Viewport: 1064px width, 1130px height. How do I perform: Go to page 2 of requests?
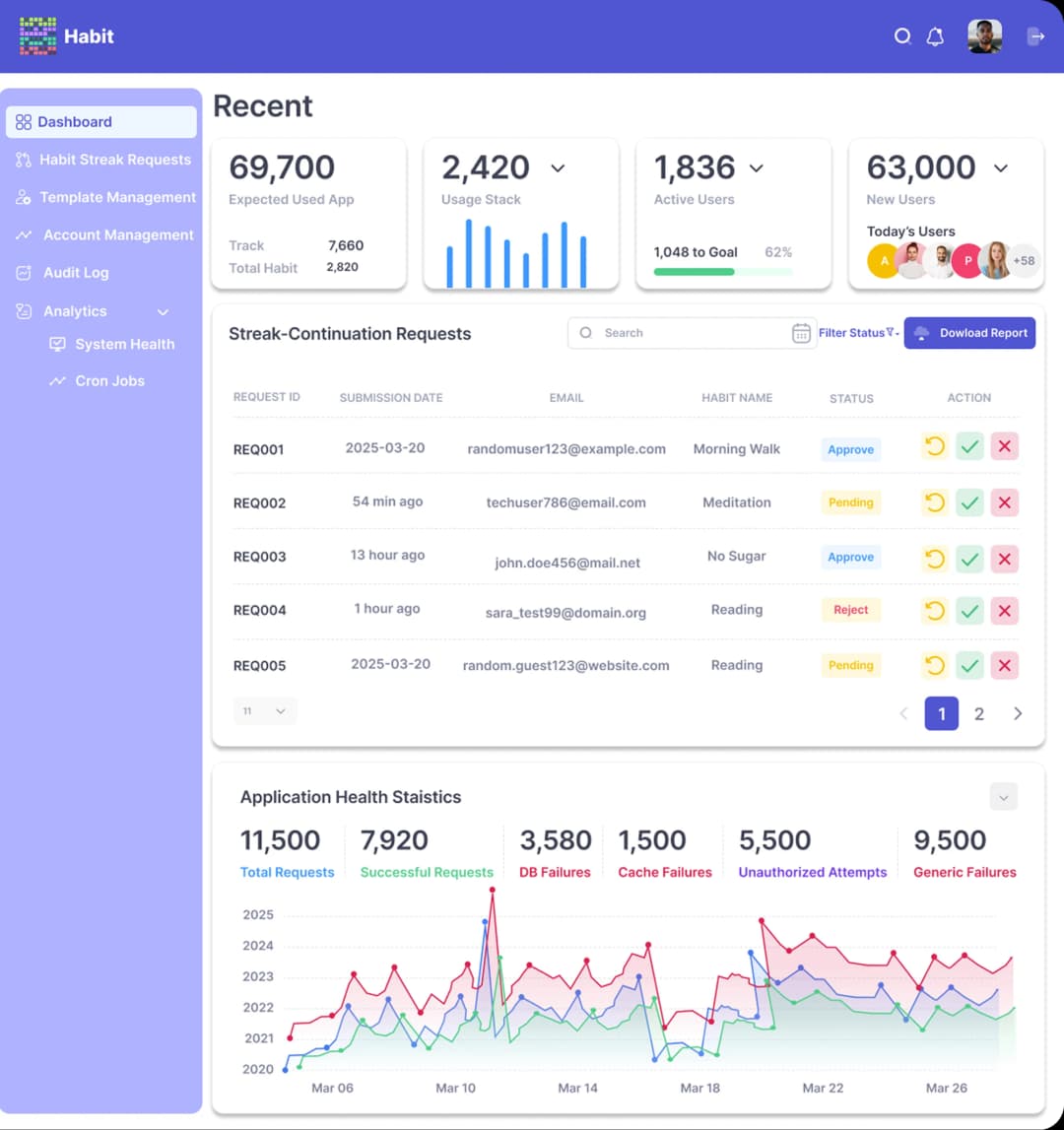978,714
